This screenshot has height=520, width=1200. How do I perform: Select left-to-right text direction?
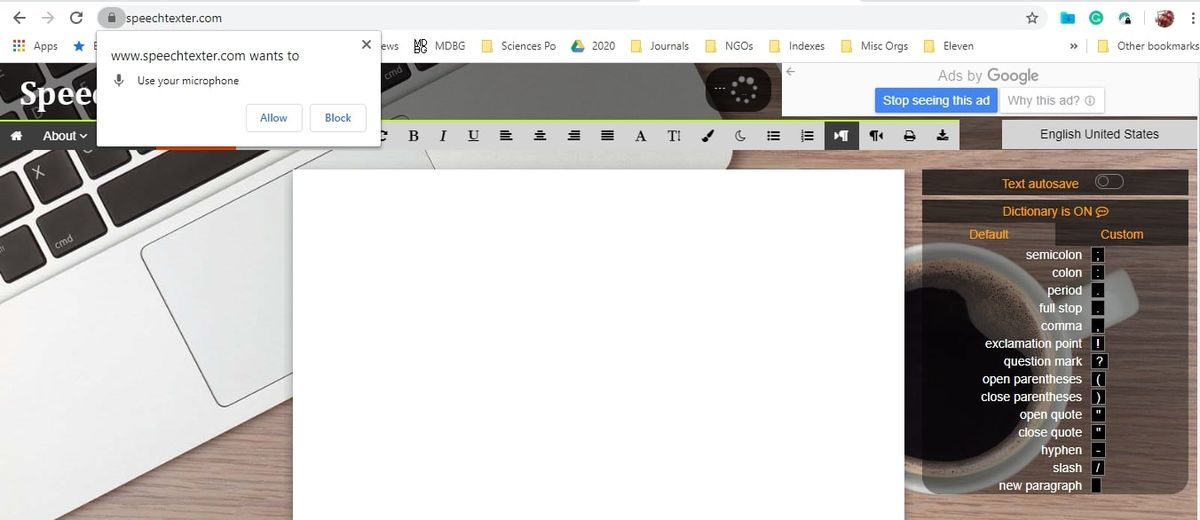[x=841, y=136]
